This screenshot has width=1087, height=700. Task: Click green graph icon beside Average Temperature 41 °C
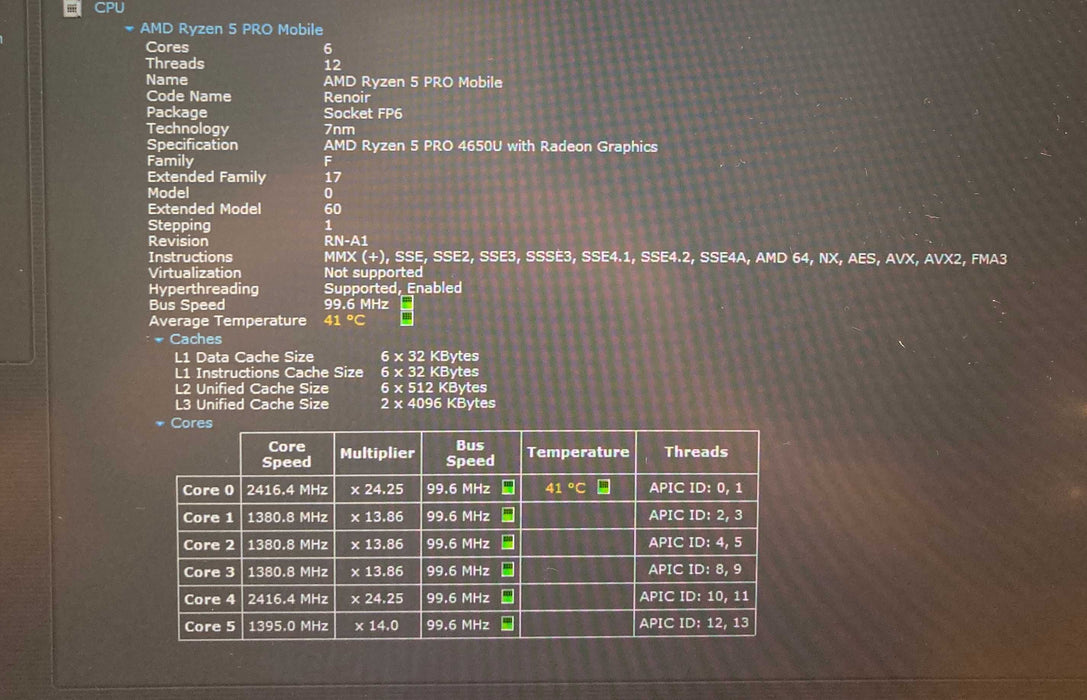(x=407, y=319)
